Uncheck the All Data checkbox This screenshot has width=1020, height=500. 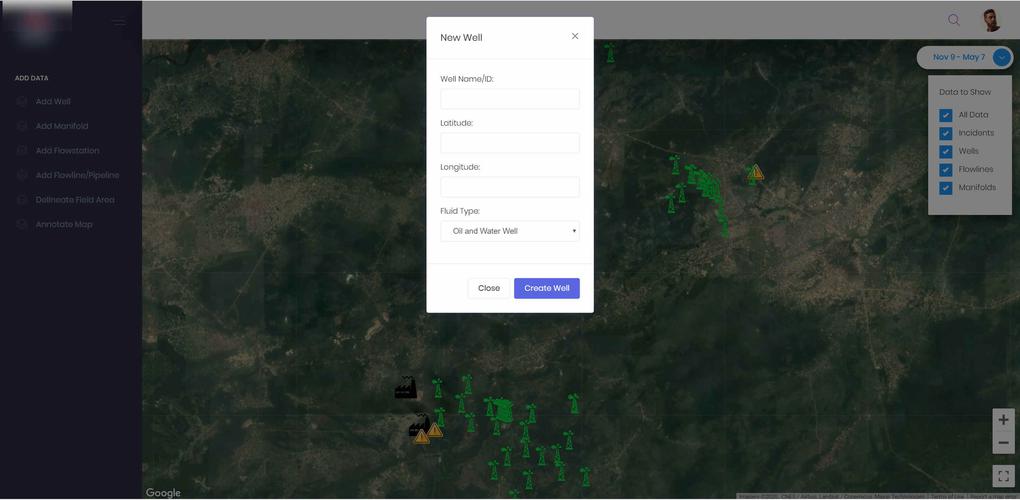tap(946, 115)
